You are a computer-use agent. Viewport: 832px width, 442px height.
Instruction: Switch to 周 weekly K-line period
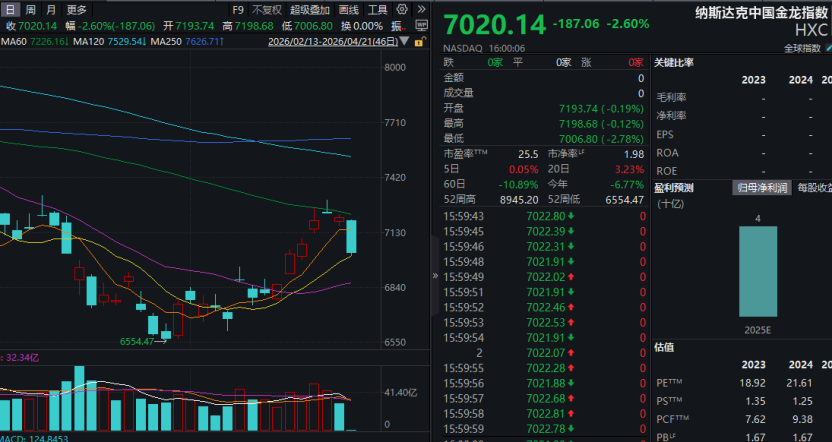[x=29, y=10]
